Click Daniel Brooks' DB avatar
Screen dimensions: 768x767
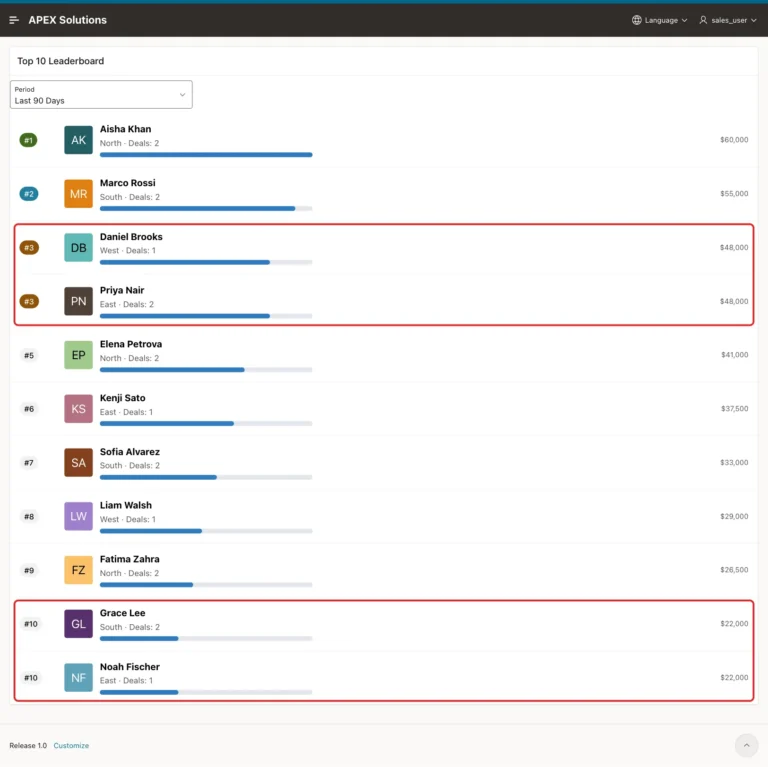(78, 248)
